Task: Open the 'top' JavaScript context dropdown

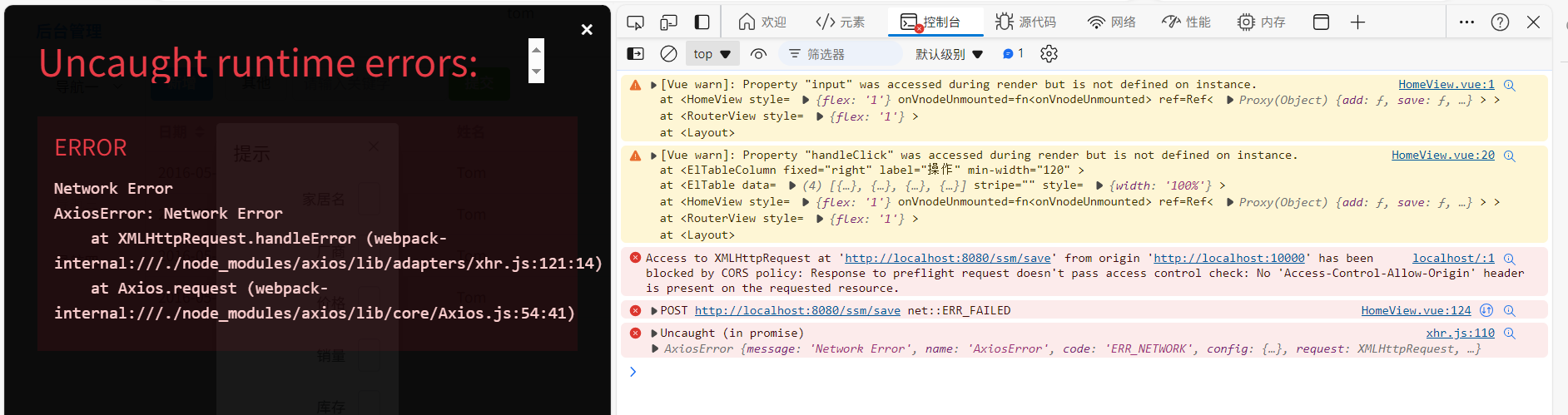Action: pyautogui.click(x=712, y=54)
